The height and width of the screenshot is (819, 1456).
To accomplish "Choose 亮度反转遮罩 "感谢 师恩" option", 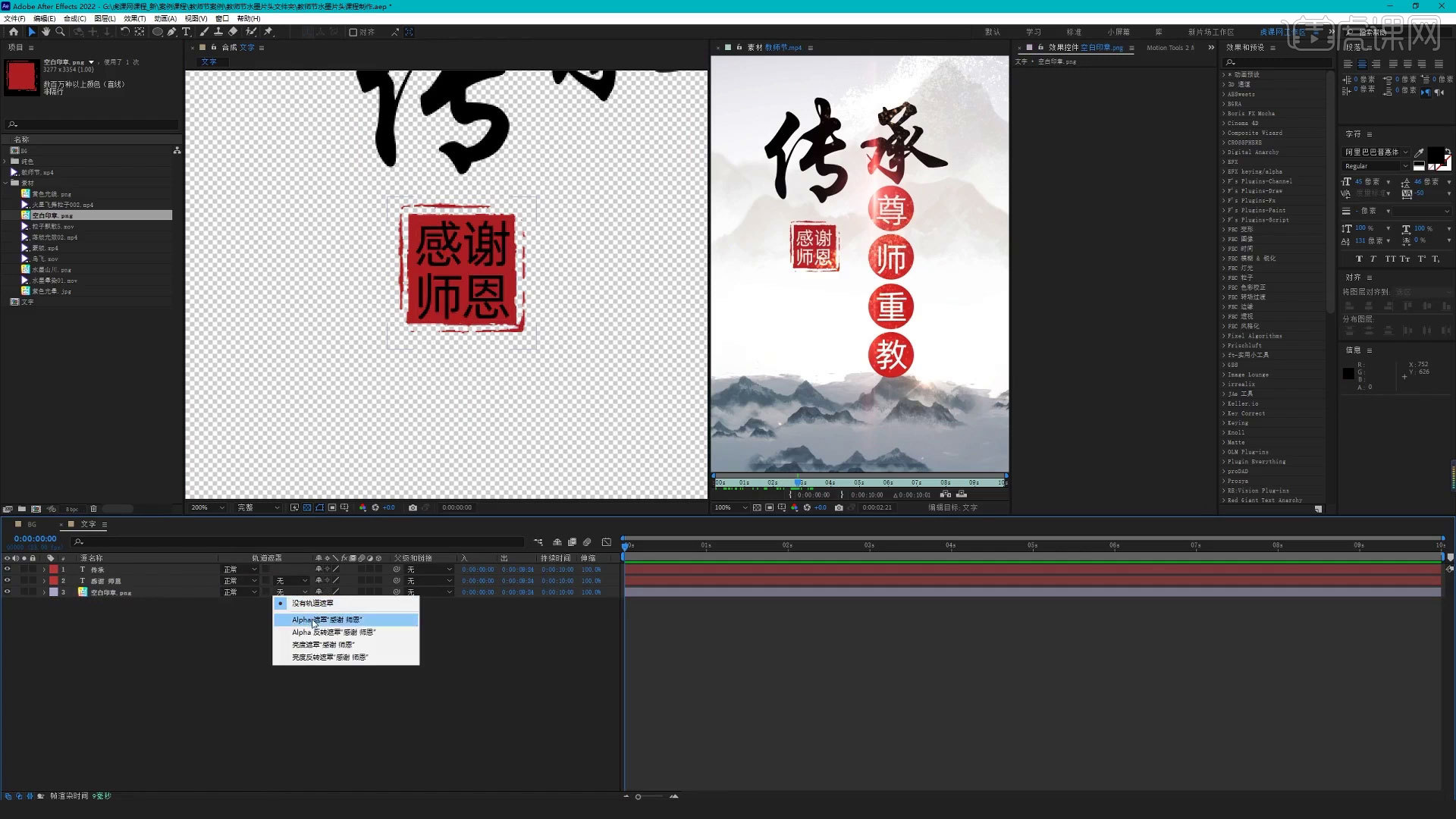I will (x=346, y=657).
